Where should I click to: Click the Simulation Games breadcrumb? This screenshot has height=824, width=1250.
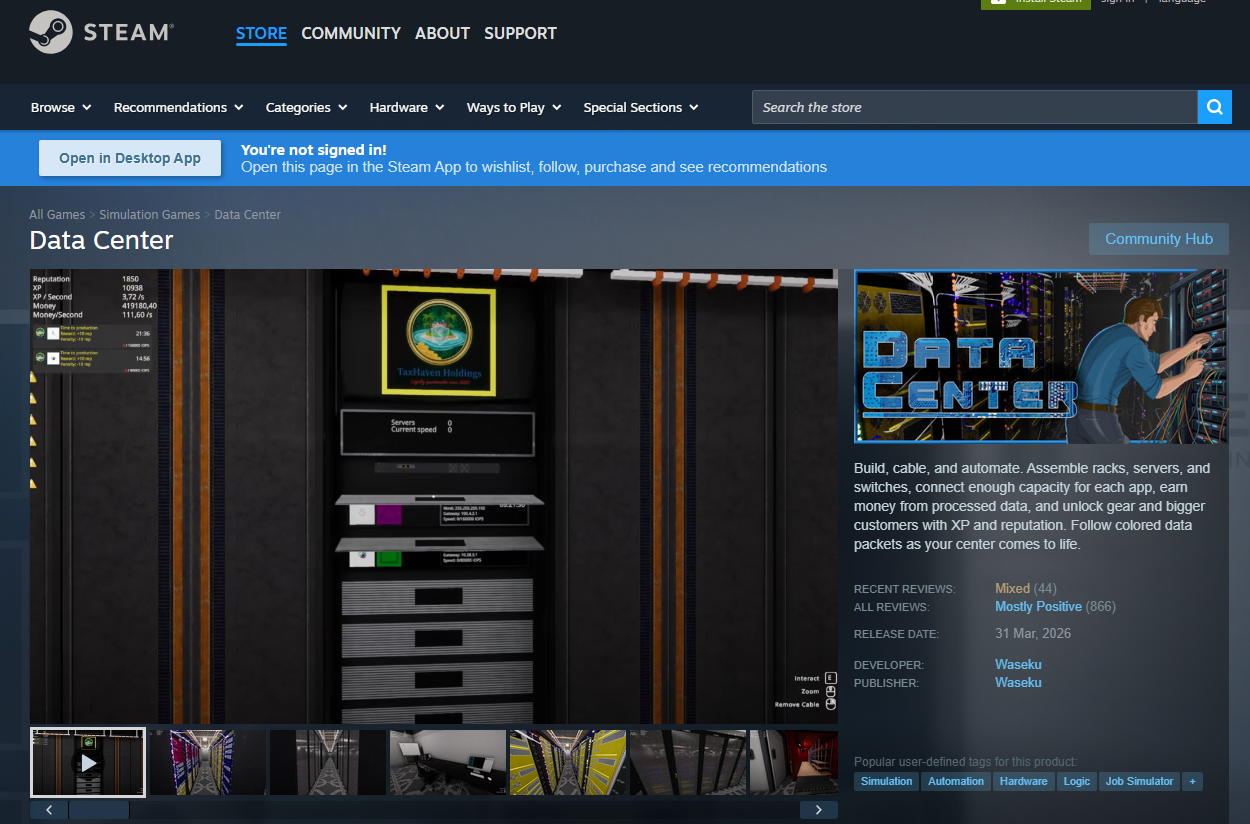coord(150,215)
